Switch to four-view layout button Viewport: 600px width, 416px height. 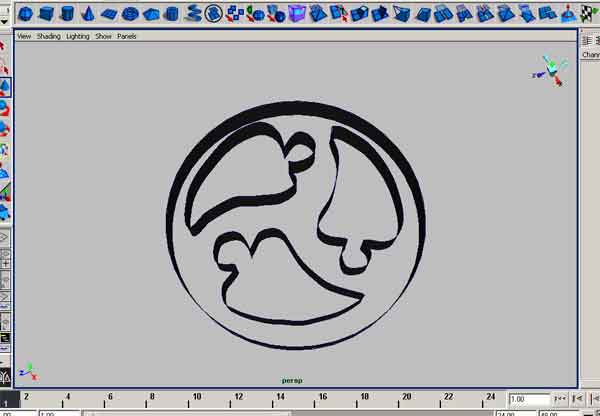point(5,259)
